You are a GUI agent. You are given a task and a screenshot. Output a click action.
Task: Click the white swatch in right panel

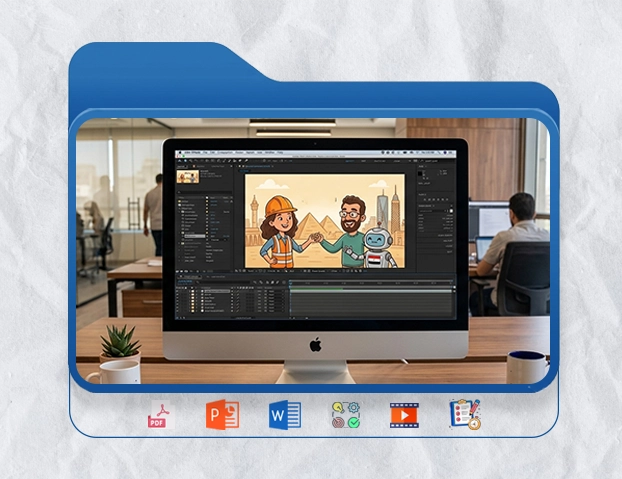pyautogui.click(x=451, y=211)
